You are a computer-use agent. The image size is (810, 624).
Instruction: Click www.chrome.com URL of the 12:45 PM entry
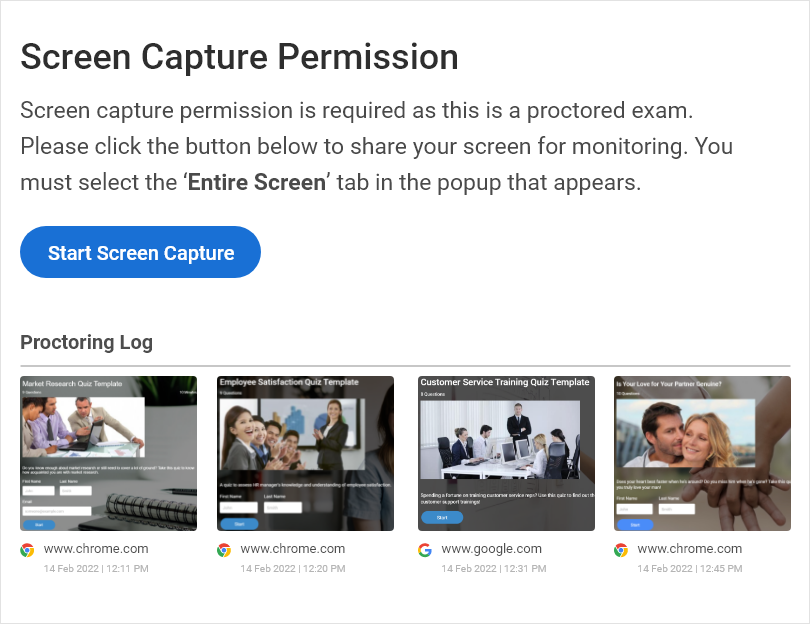tap(690, 549)
